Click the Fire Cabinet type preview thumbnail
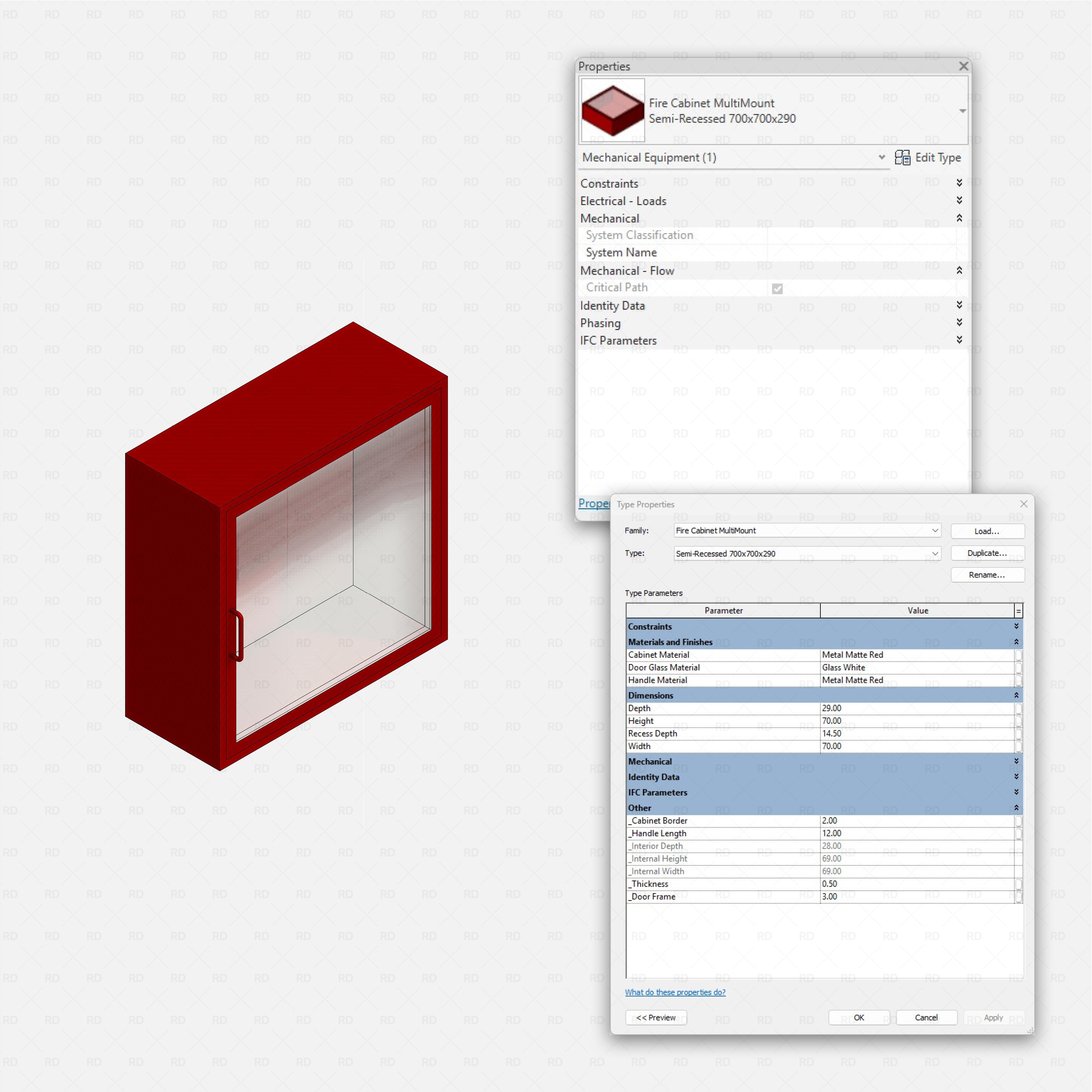The height and width of the screenshot is (1092, 1092). pyautogui.click(x=613, y=110)
